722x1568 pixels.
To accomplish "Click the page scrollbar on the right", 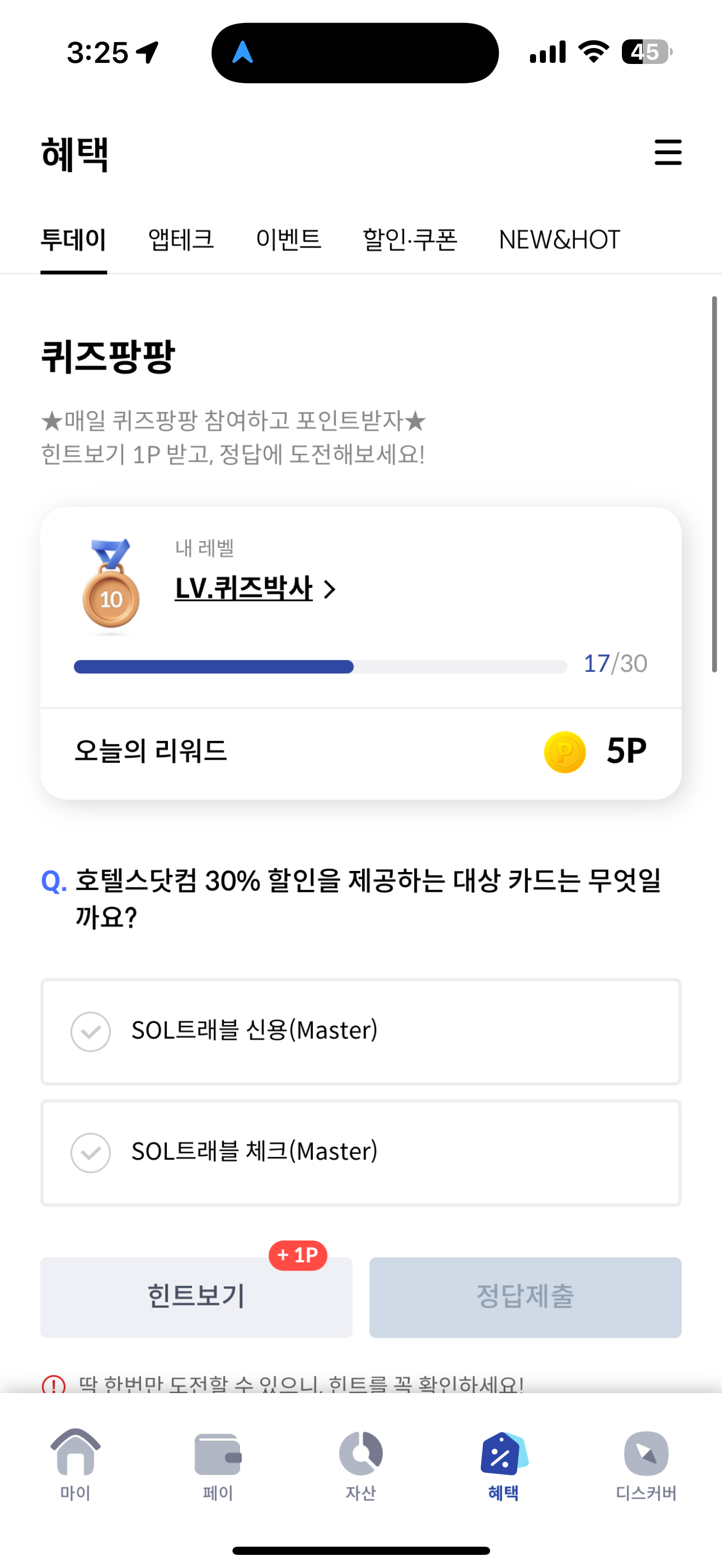I will point(714,484).
